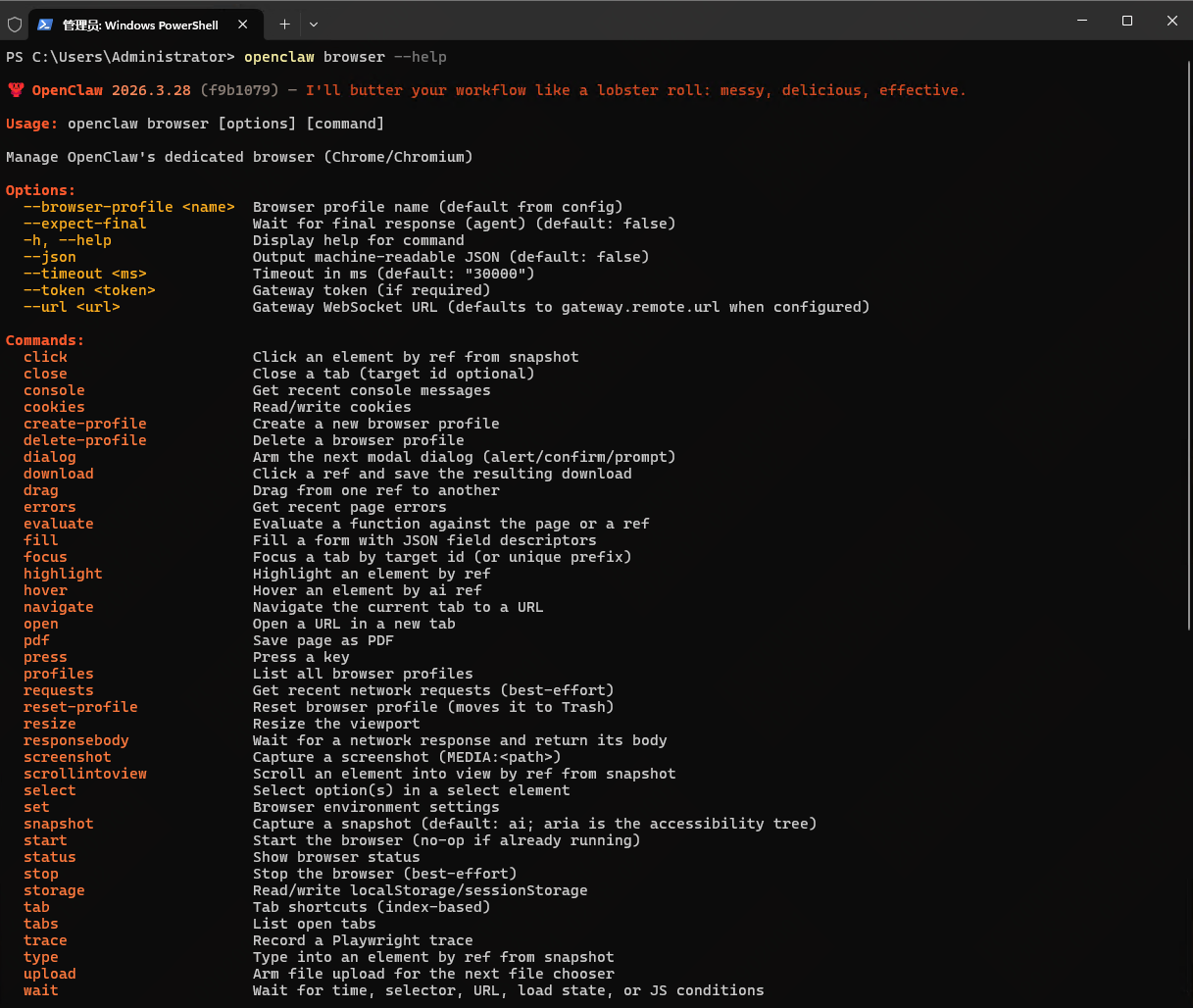Click the 'cookies' command name
1193x1008 pixels.
pos(55,407)
